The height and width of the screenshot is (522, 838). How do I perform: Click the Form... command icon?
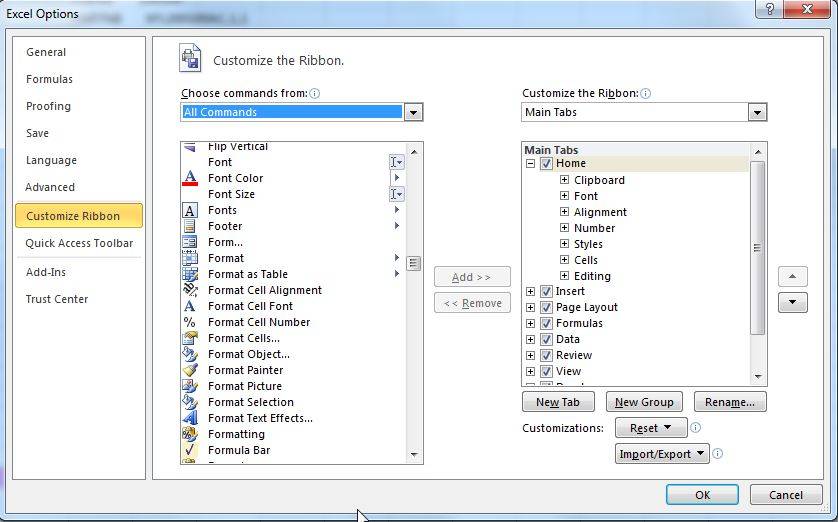tap(190, 242)
